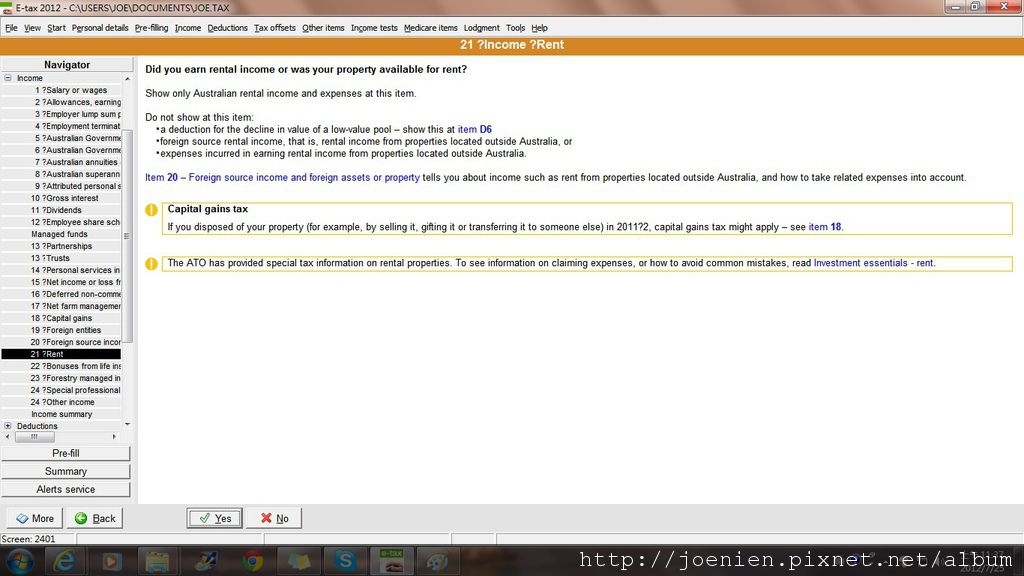This screenshot has height=576, width=1024.
Task: Select 11 Dividends in Navigator
Action: (56, 210)
